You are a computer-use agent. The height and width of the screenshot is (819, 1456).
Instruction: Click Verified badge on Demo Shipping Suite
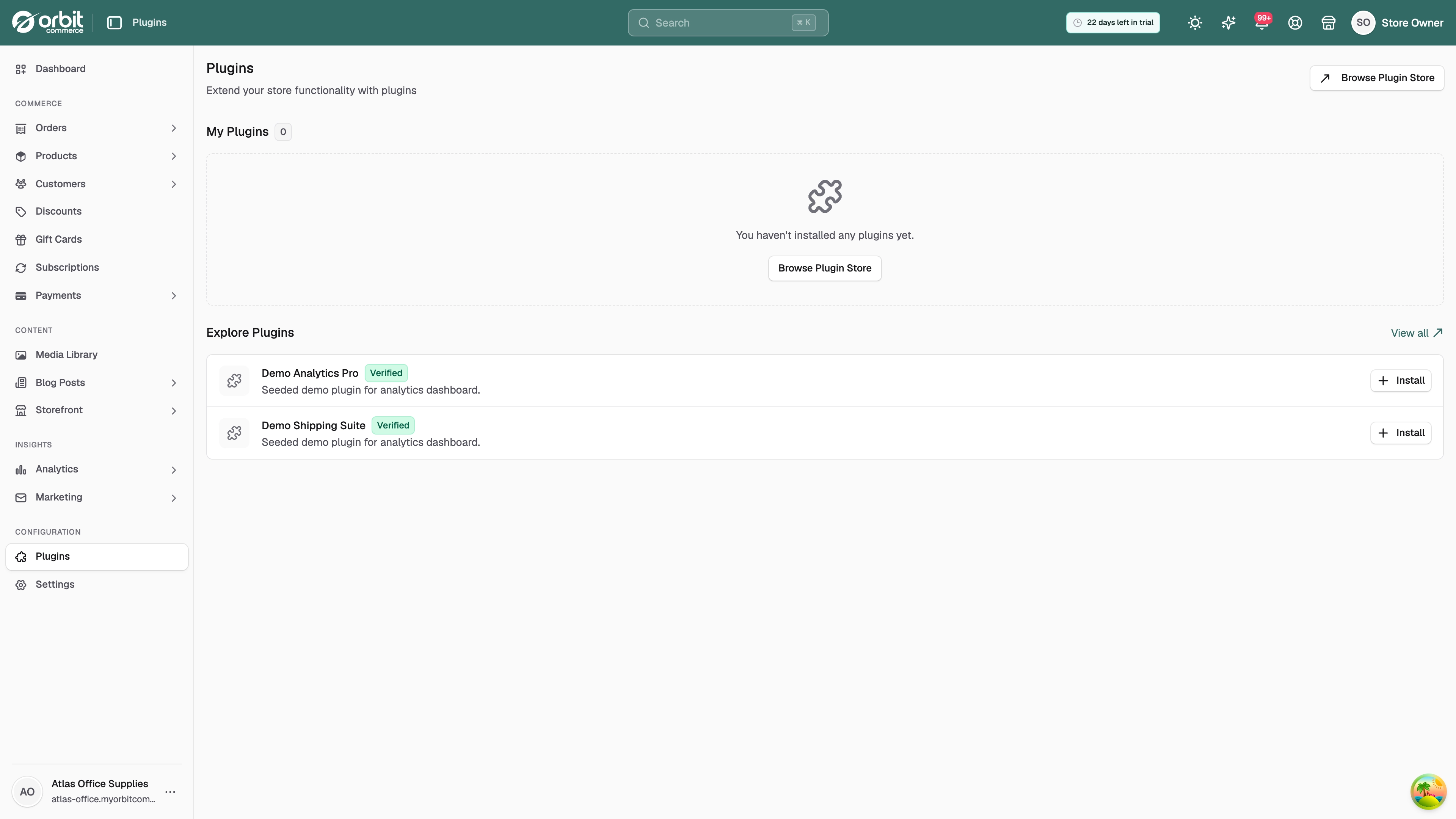click(x=393, y=425)
